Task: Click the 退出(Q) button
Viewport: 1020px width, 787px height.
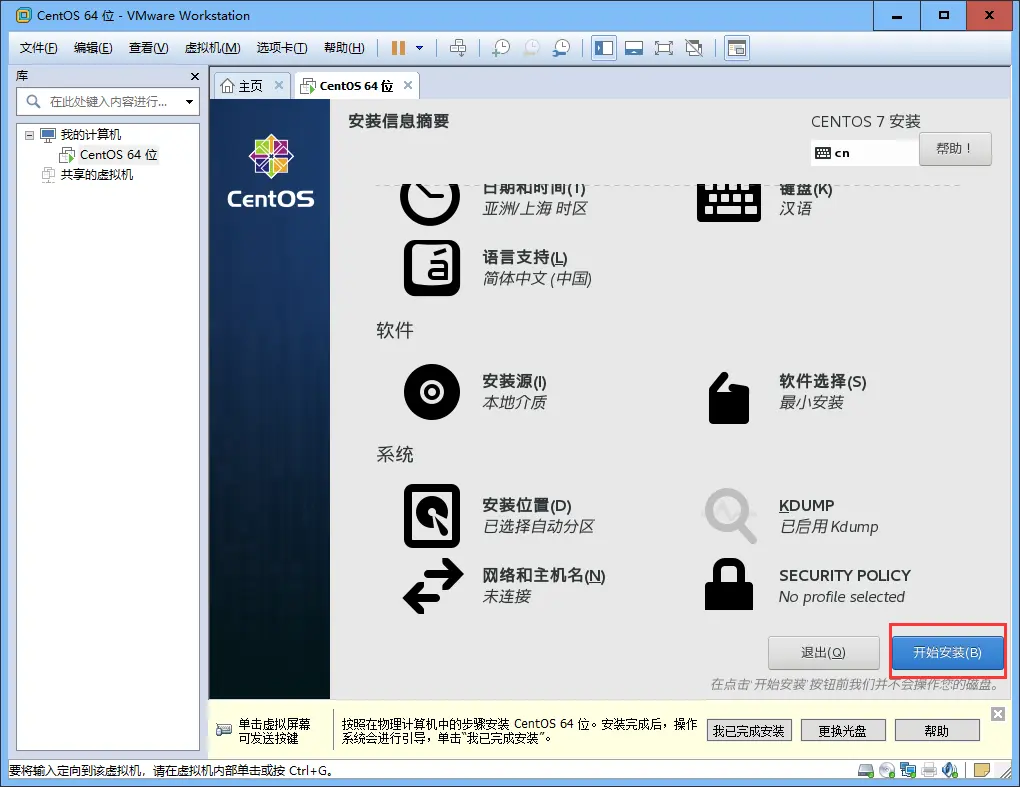Action: pyautogui.click(x=824, y=652)
